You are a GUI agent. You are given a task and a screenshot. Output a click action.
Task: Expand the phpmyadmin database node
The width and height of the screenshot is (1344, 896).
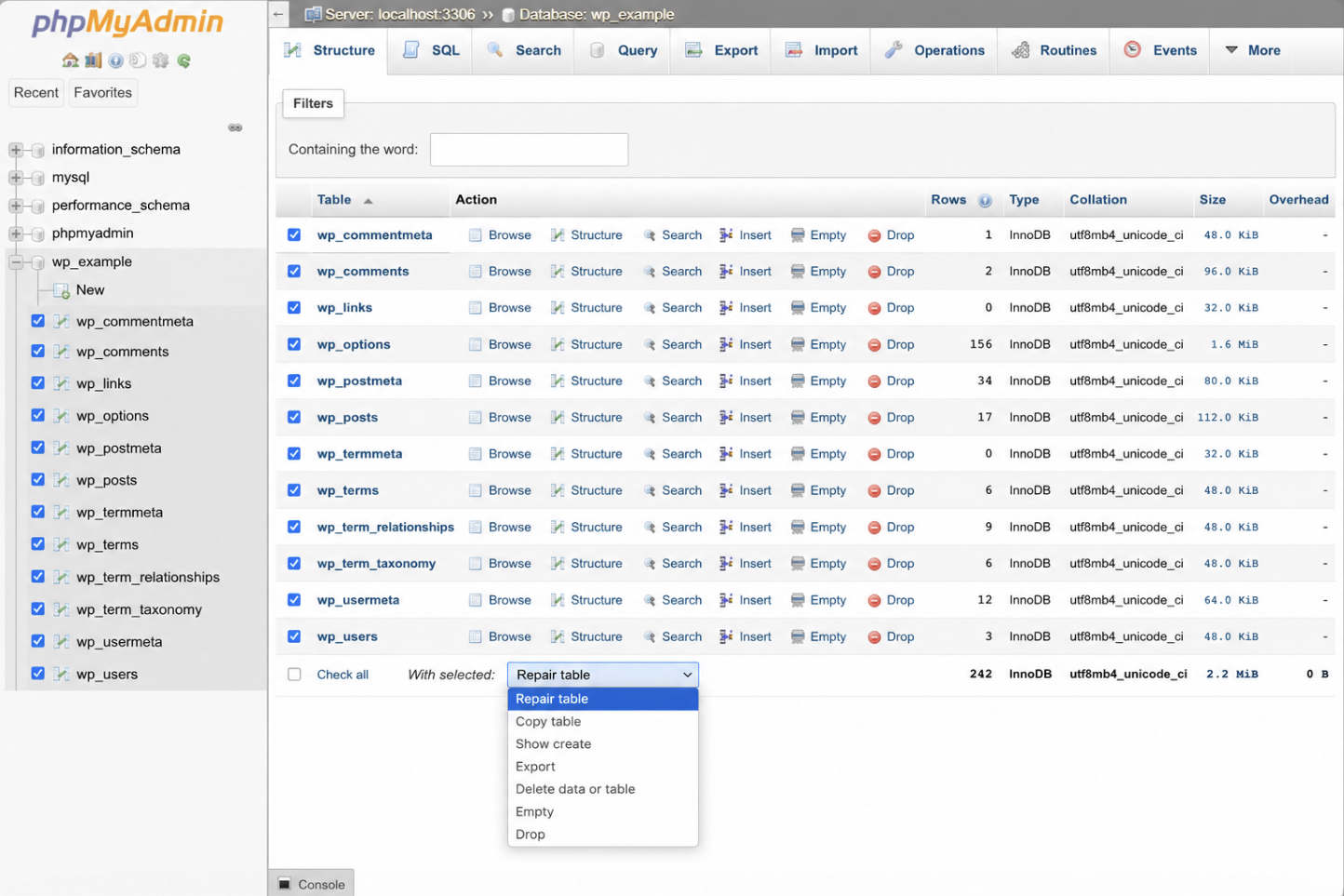pyautogui.click(x=16, y=234)
